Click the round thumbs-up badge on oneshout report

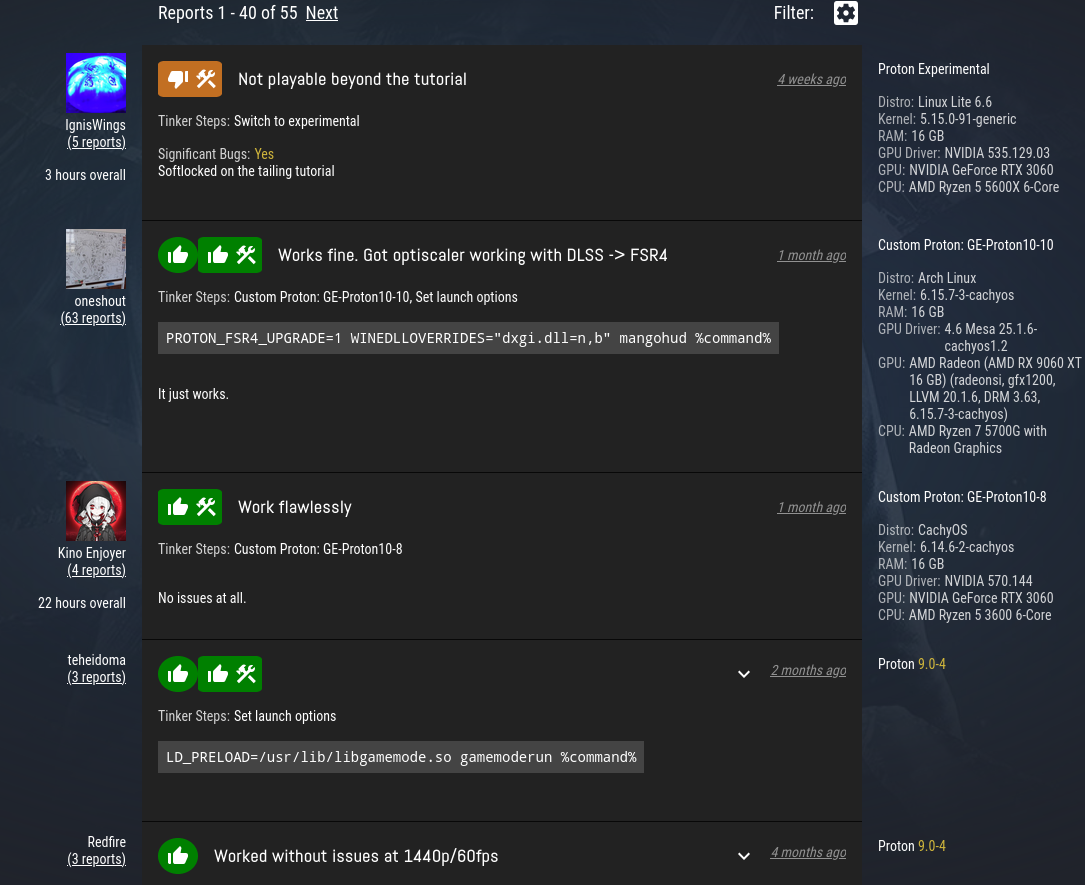(178, 255)
